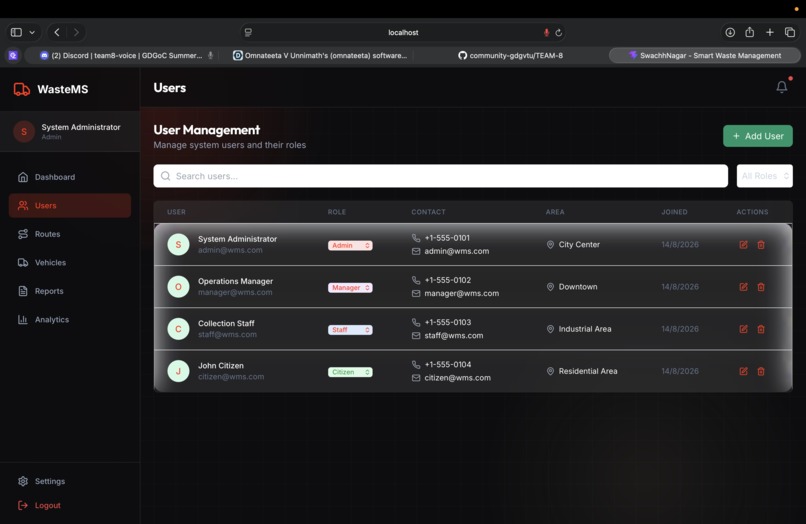Viewport: 806px width, 524px height.
Task: Click the AREA column header
Action: (x=555, y=212)
